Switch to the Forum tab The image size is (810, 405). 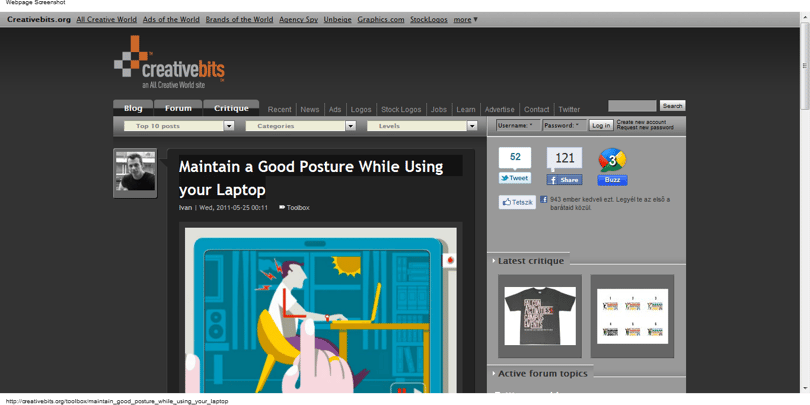[178, 108]
